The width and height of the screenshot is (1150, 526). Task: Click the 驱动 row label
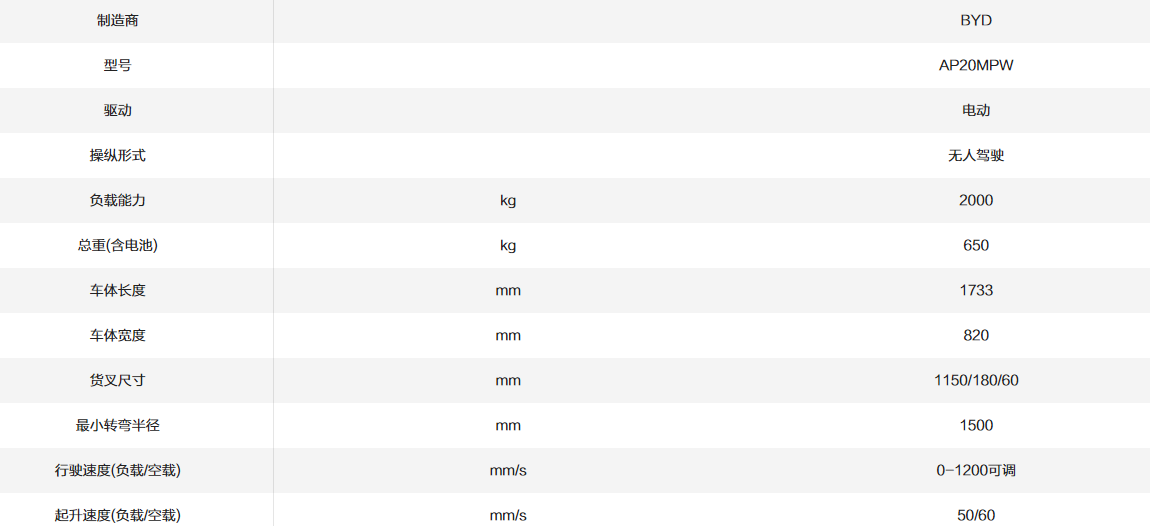(x=117, y=110)
